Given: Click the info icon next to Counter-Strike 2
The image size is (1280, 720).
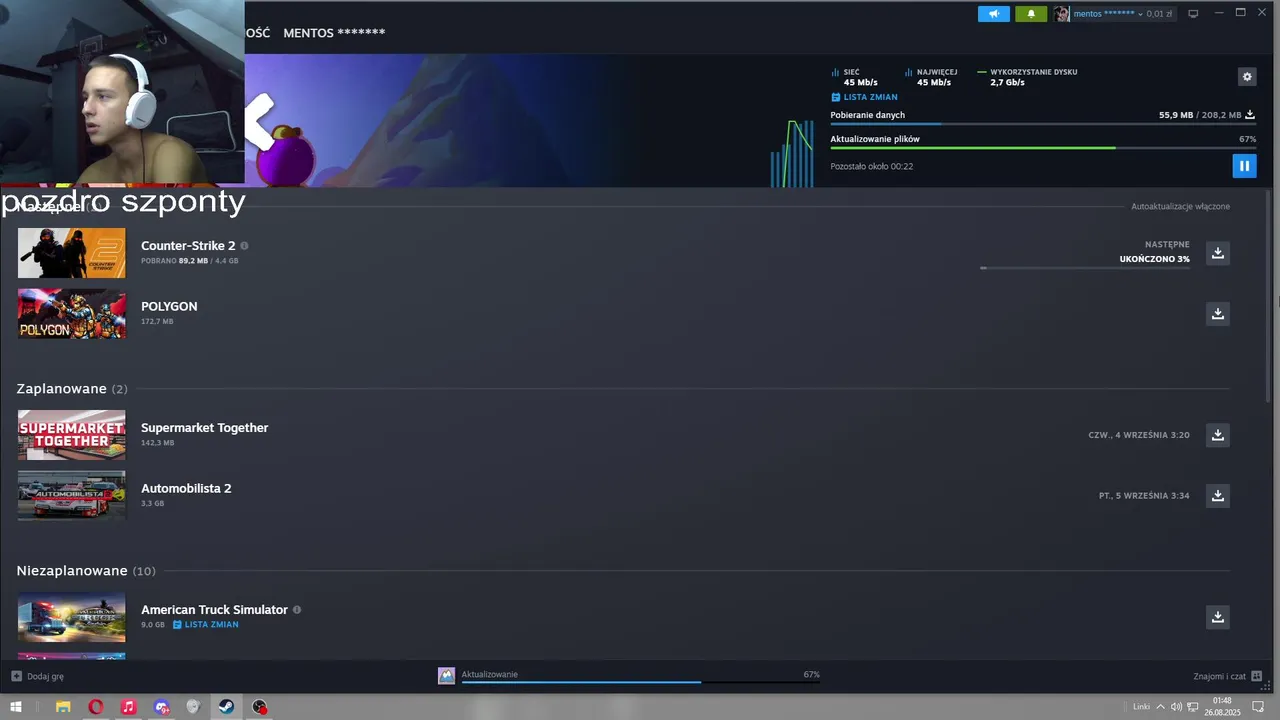Looking at the screenshot, I should coord(244,246).
